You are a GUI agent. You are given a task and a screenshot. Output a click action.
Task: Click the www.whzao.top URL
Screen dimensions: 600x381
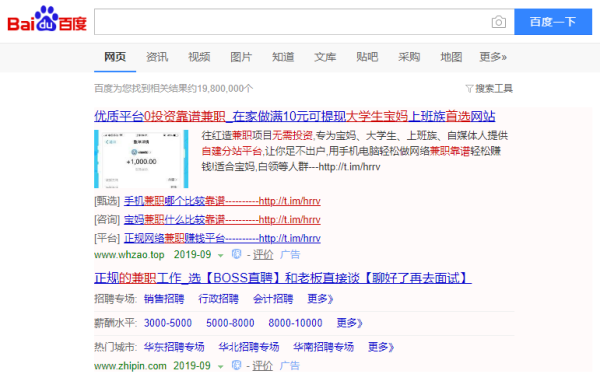click(129, 255)
